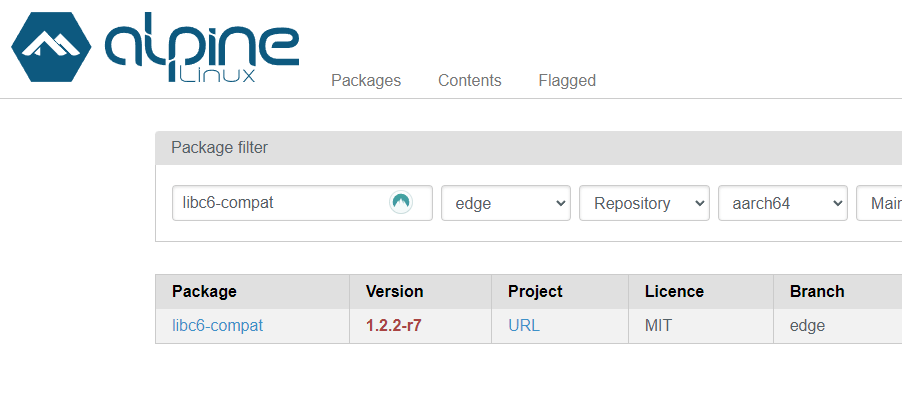
Task: Expand the edge branch dropdown
Action: point(506,203)
